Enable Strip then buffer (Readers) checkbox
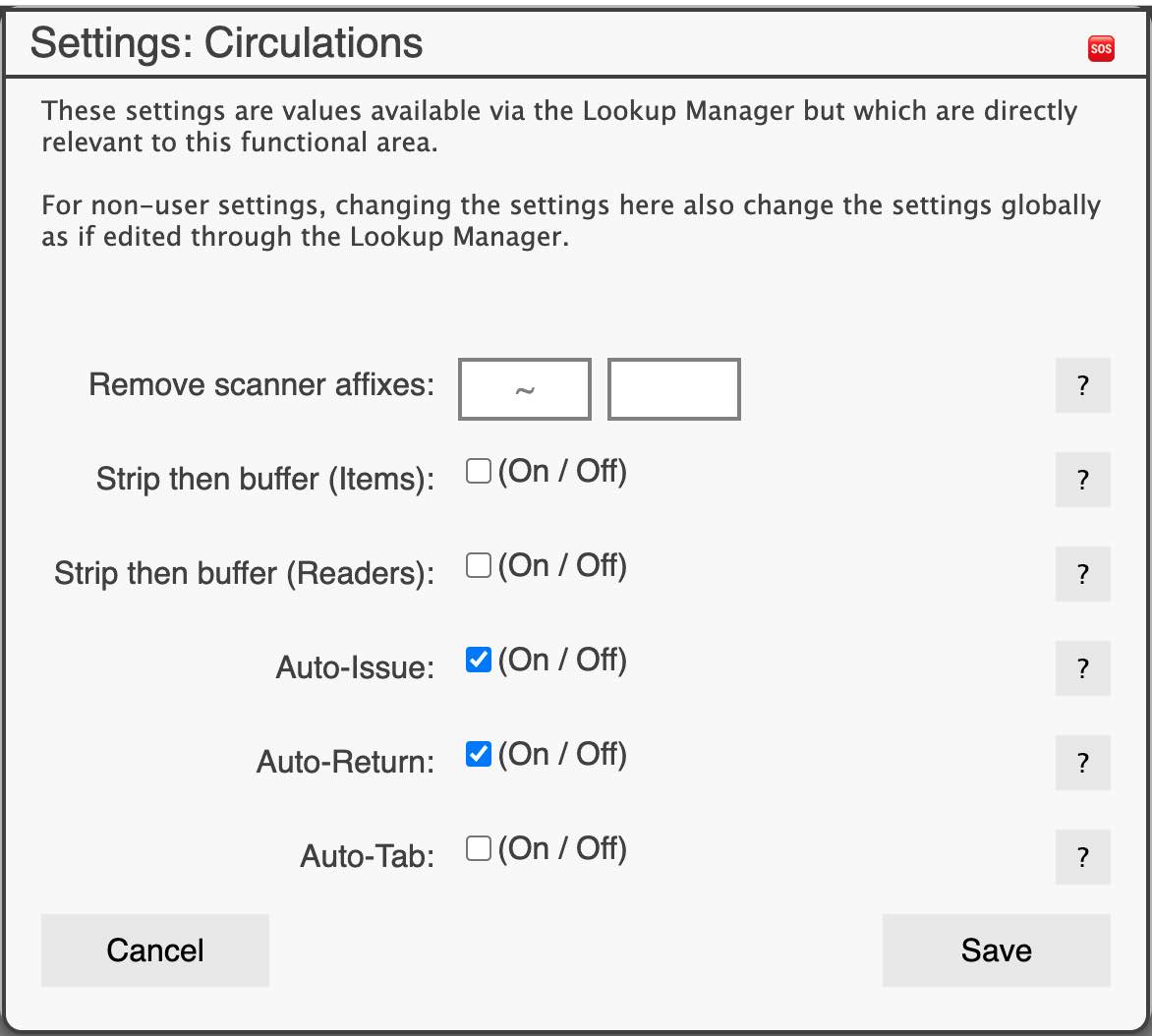Screen dimensions: 1152x1036 (479, 565)
